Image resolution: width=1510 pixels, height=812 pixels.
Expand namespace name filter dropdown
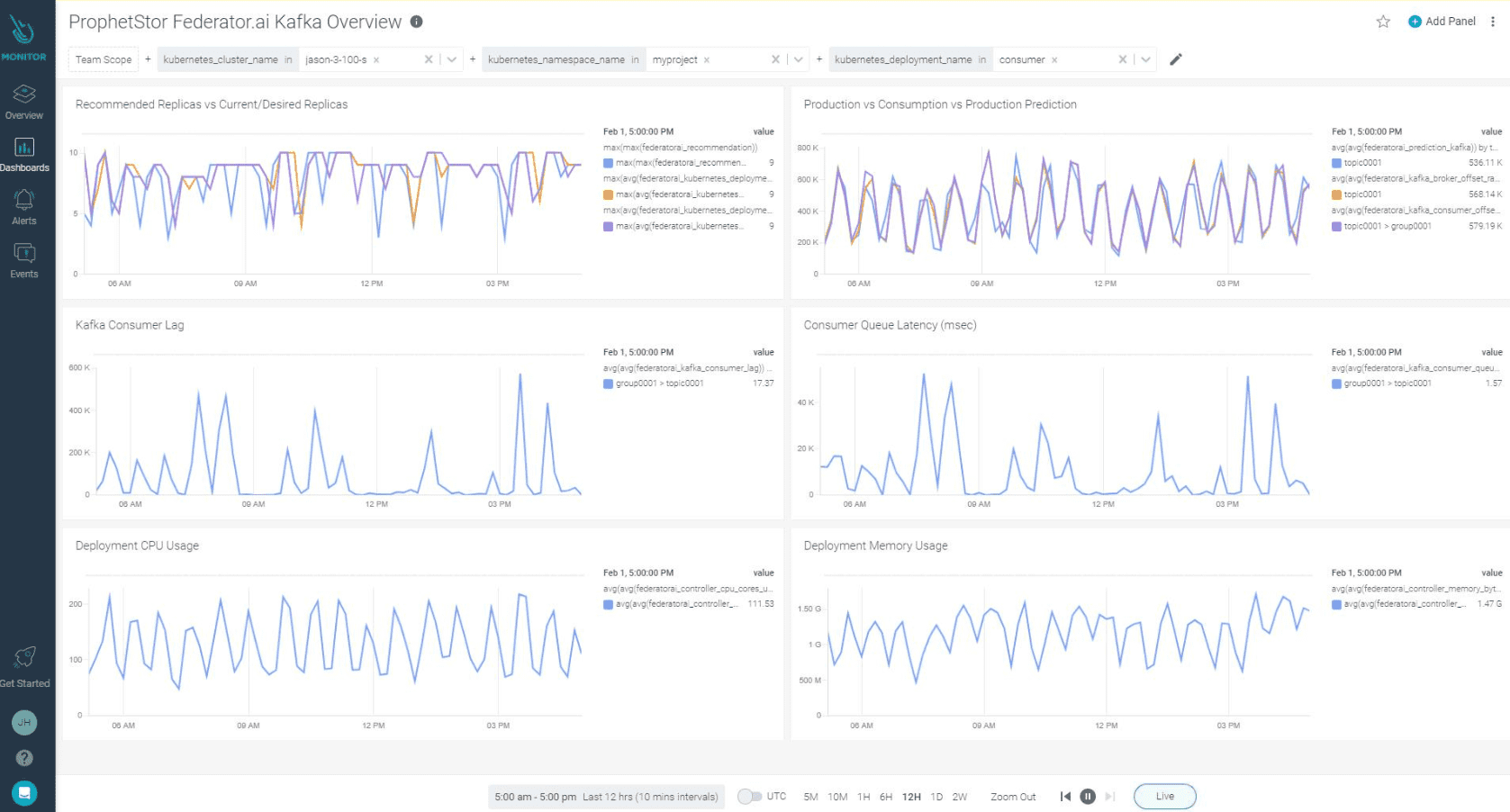[799, 59]
